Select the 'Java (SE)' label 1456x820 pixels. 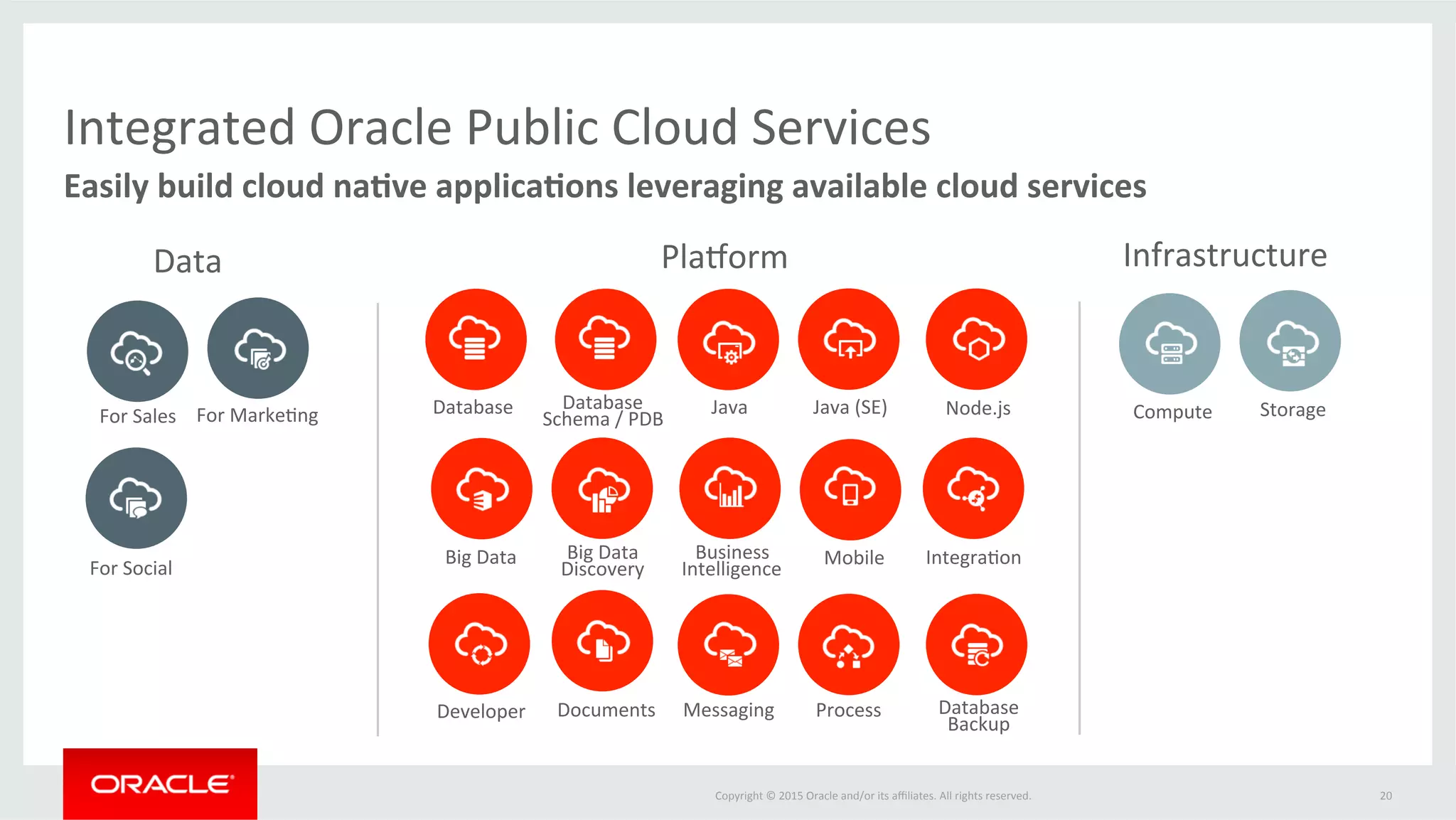[x=850, y=408]
